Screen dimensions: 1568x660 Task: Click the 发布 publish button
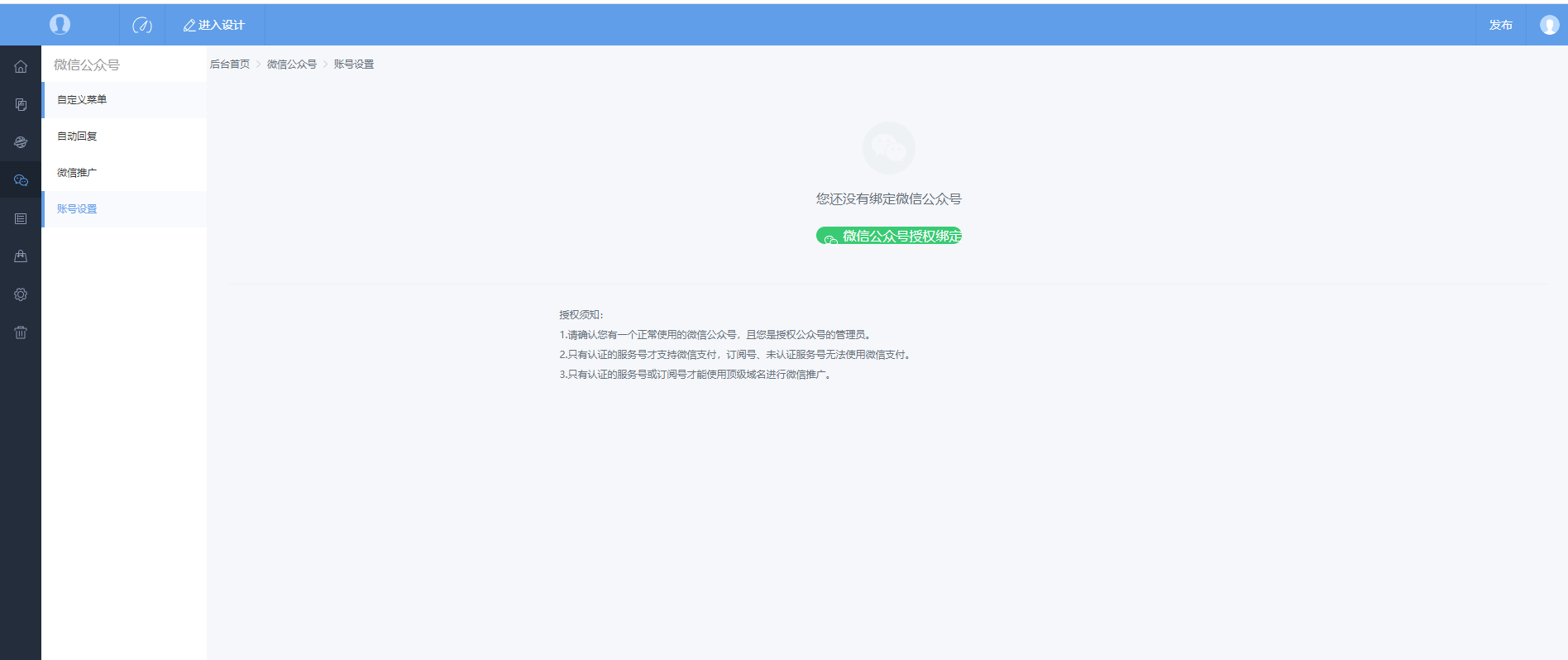[x=1500, y=25]
